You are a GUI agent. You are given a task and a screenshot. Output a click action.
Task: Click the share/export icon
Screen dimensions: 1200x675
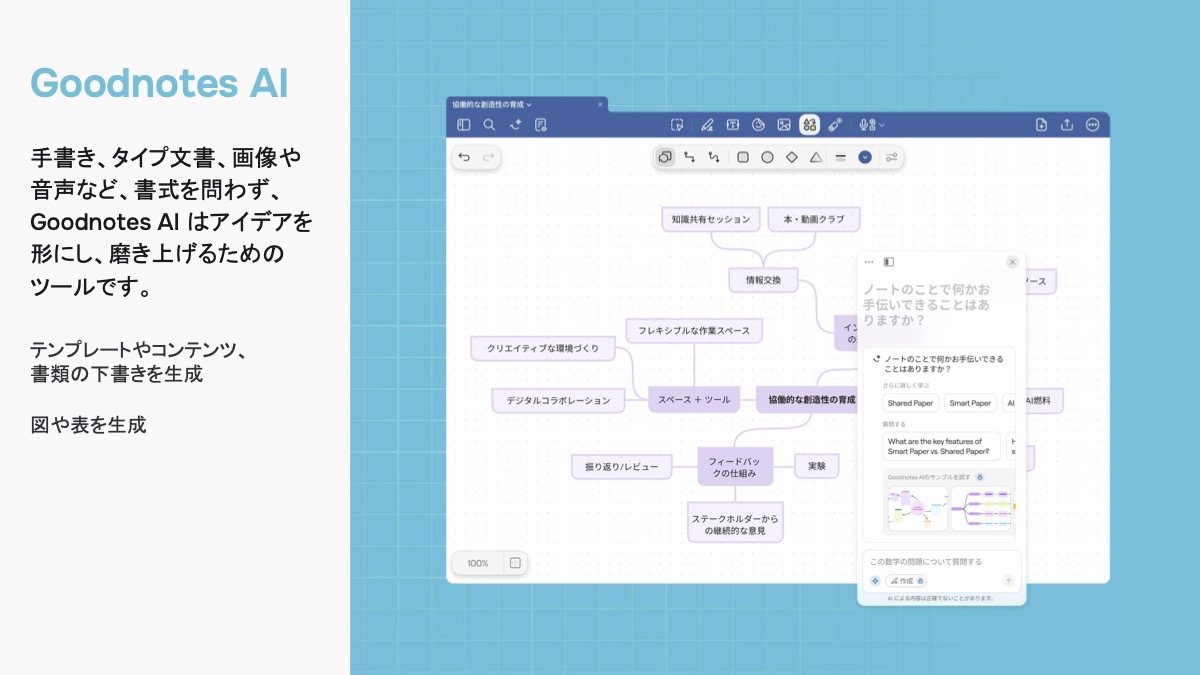coord(1067,125)
